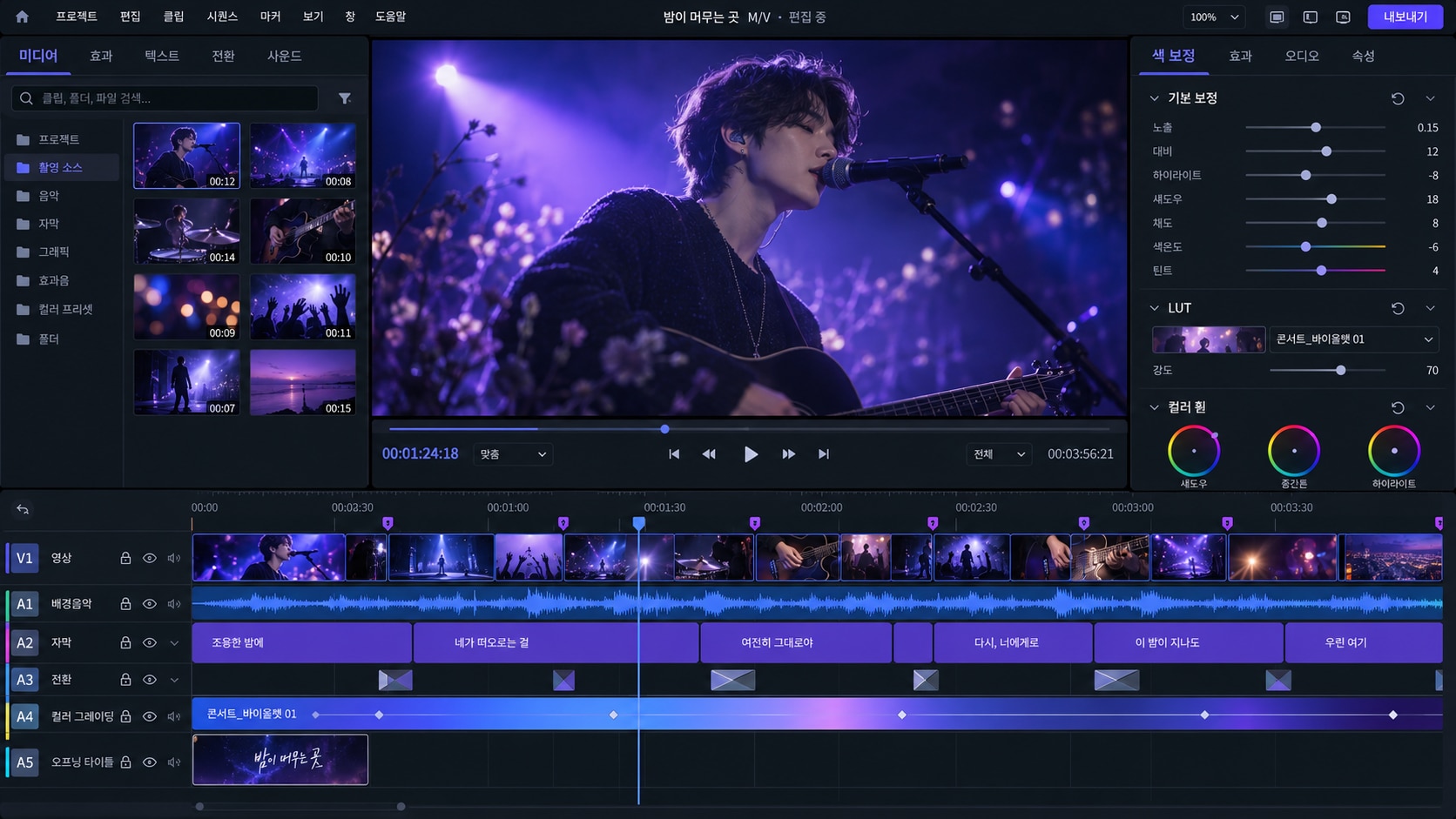
Task: Switch to the 전환 tab
Action: click(223, 56)
